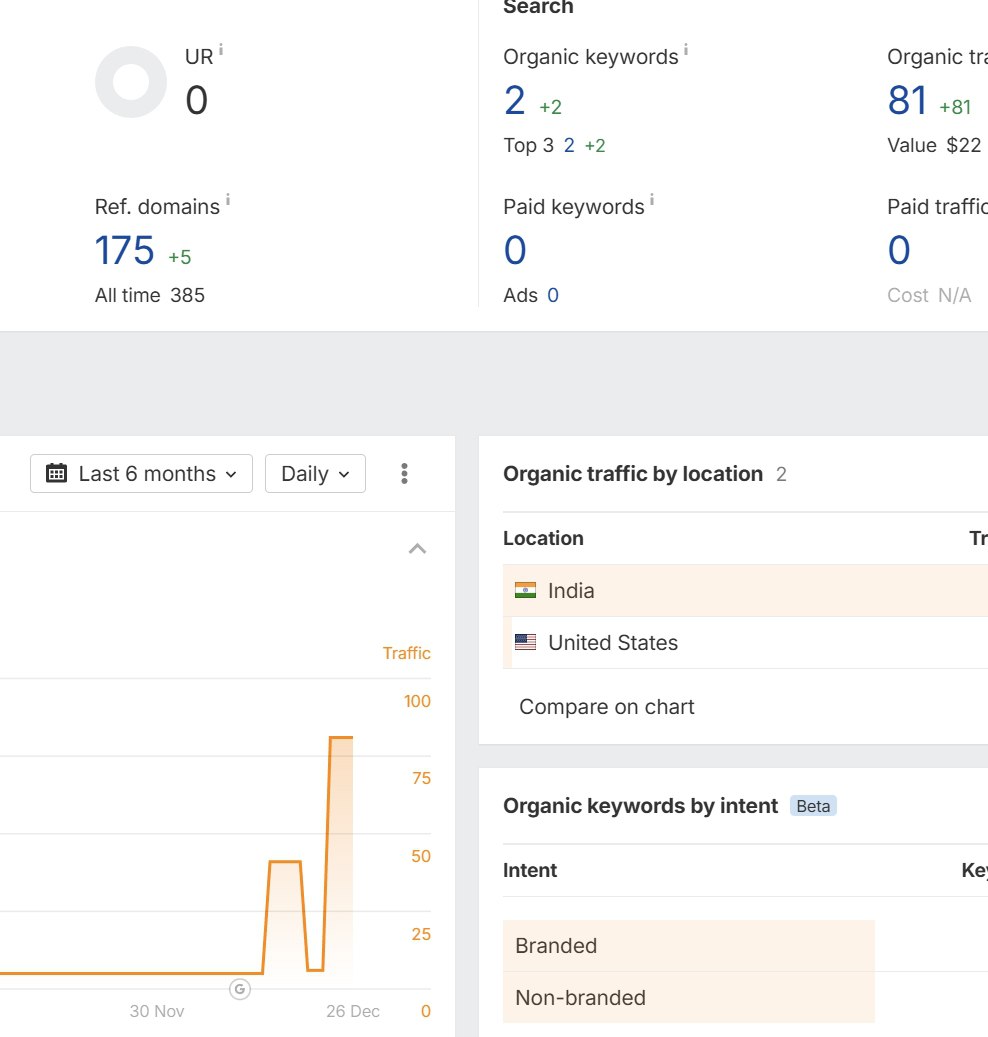The width and height of the screenshot is (988, 1037).
Task: Click the Compare on chart button
Action: pos(606,707)
